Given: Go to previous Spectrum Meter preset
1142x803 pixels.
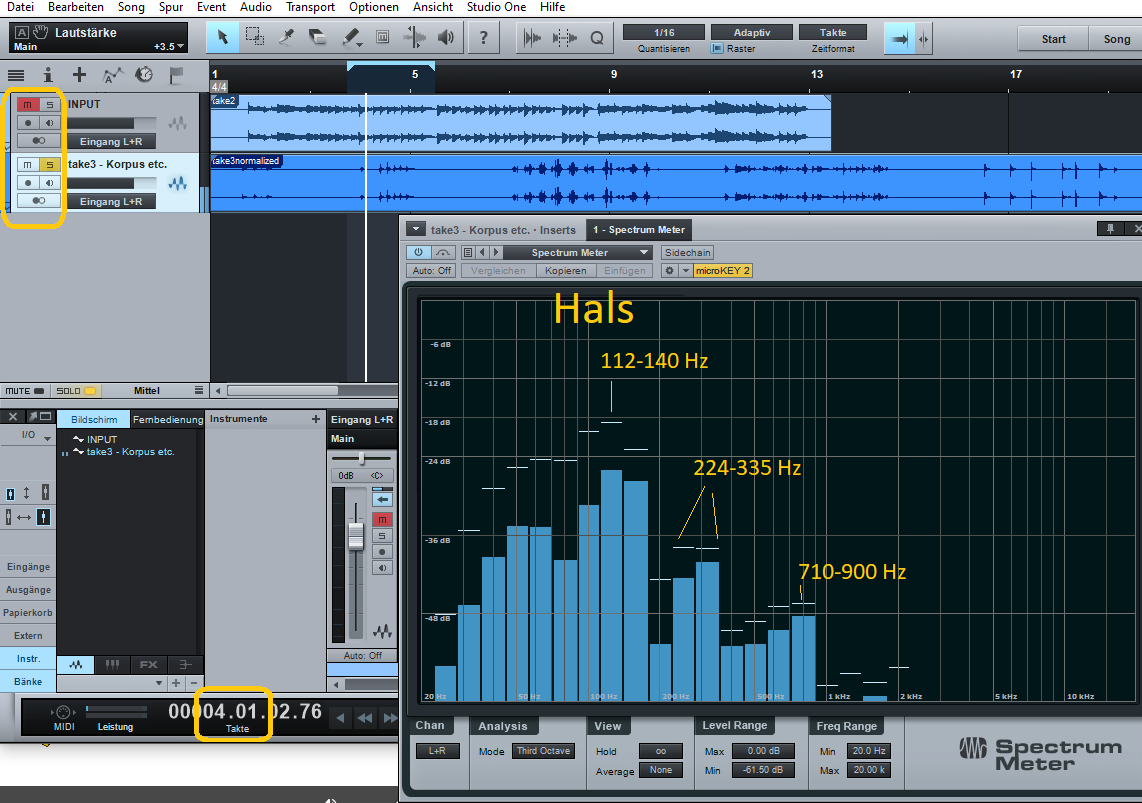Looking at the screenshot, I should (x=482, y=253).
